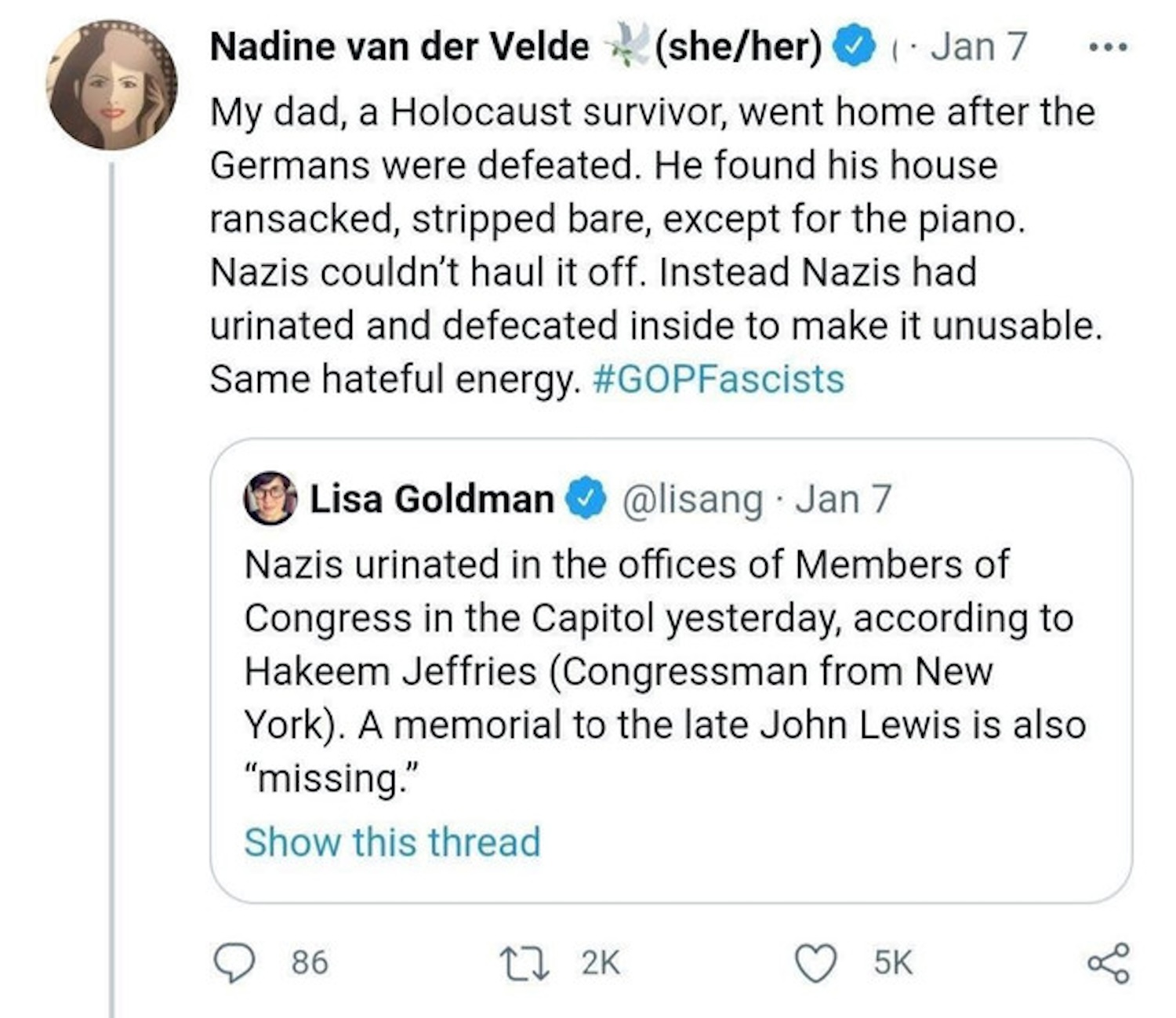The image size is (1176, 1018).
Task: Click Lisa Goldman's small avatar
Action: pyautogui.click(x=270, y=498)
